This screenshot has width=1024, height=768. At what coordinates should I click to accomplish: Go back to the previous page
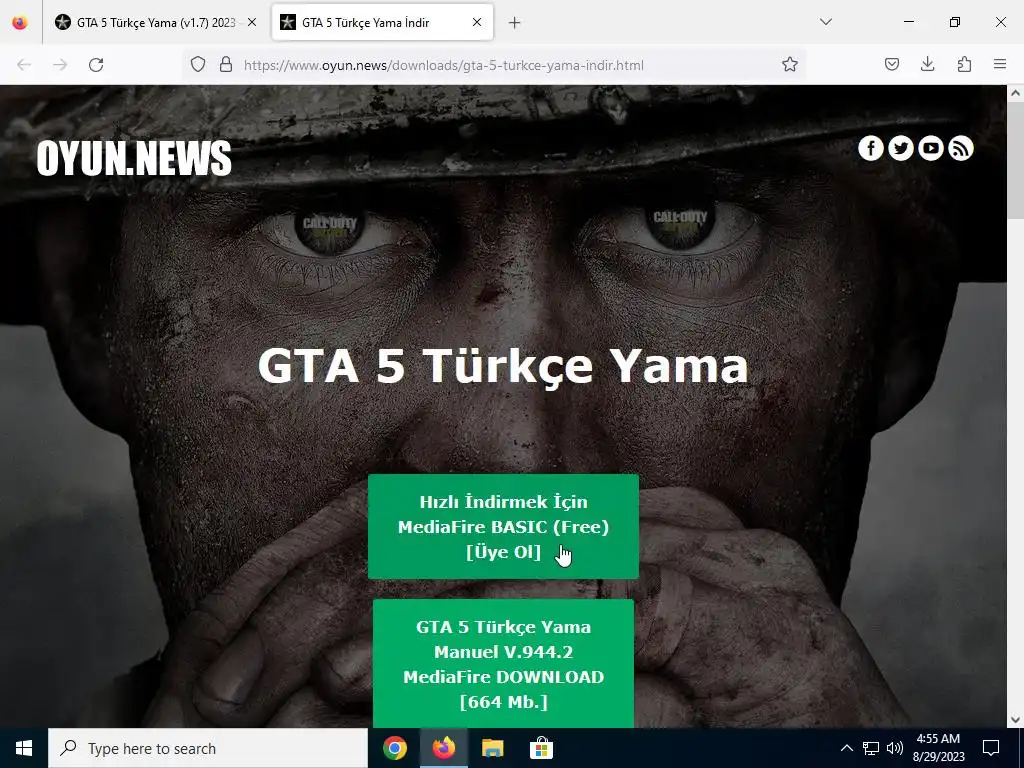[x=24, y=65]
